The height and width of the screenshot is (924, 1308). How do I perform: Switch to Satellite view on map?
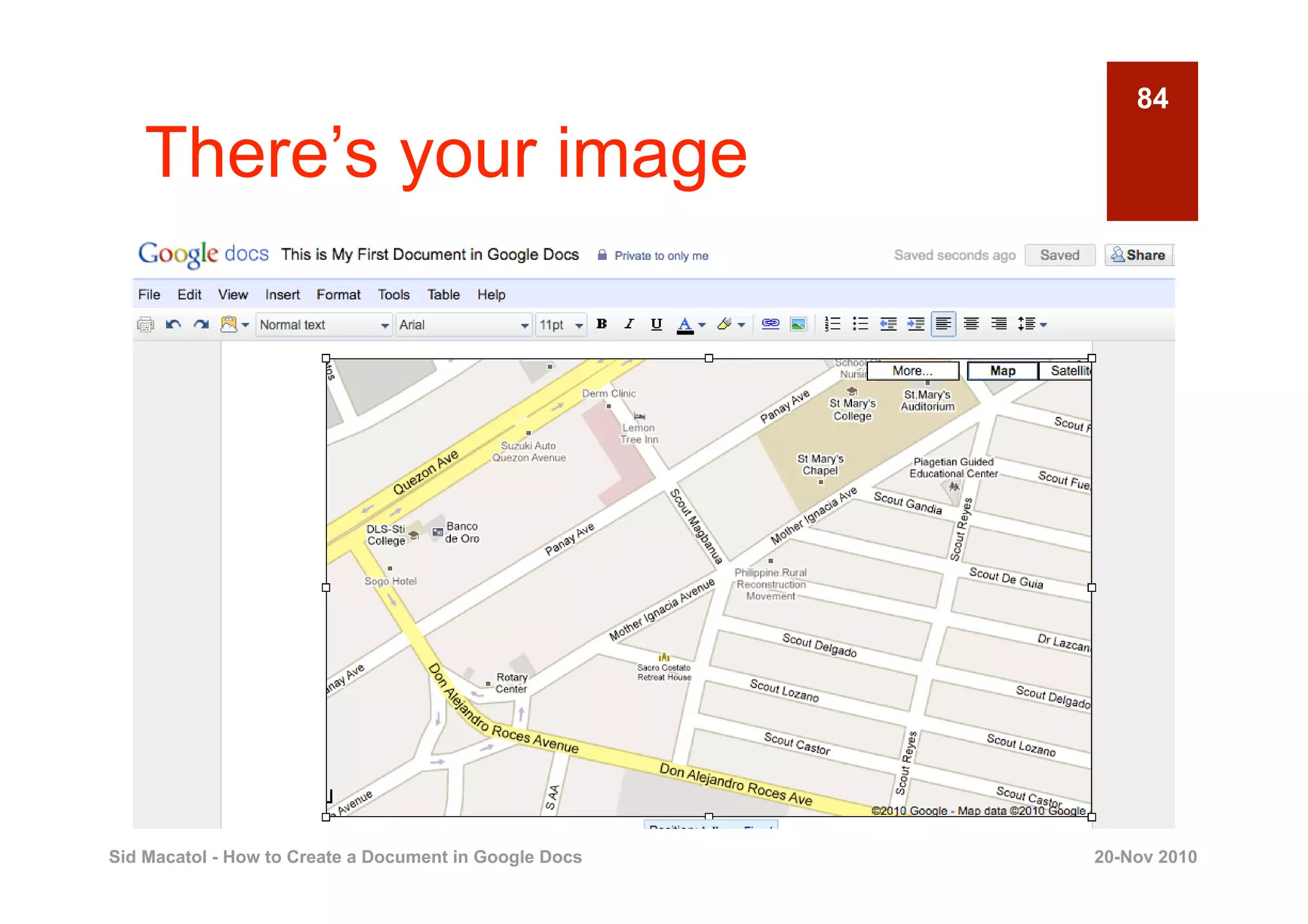1066,371
